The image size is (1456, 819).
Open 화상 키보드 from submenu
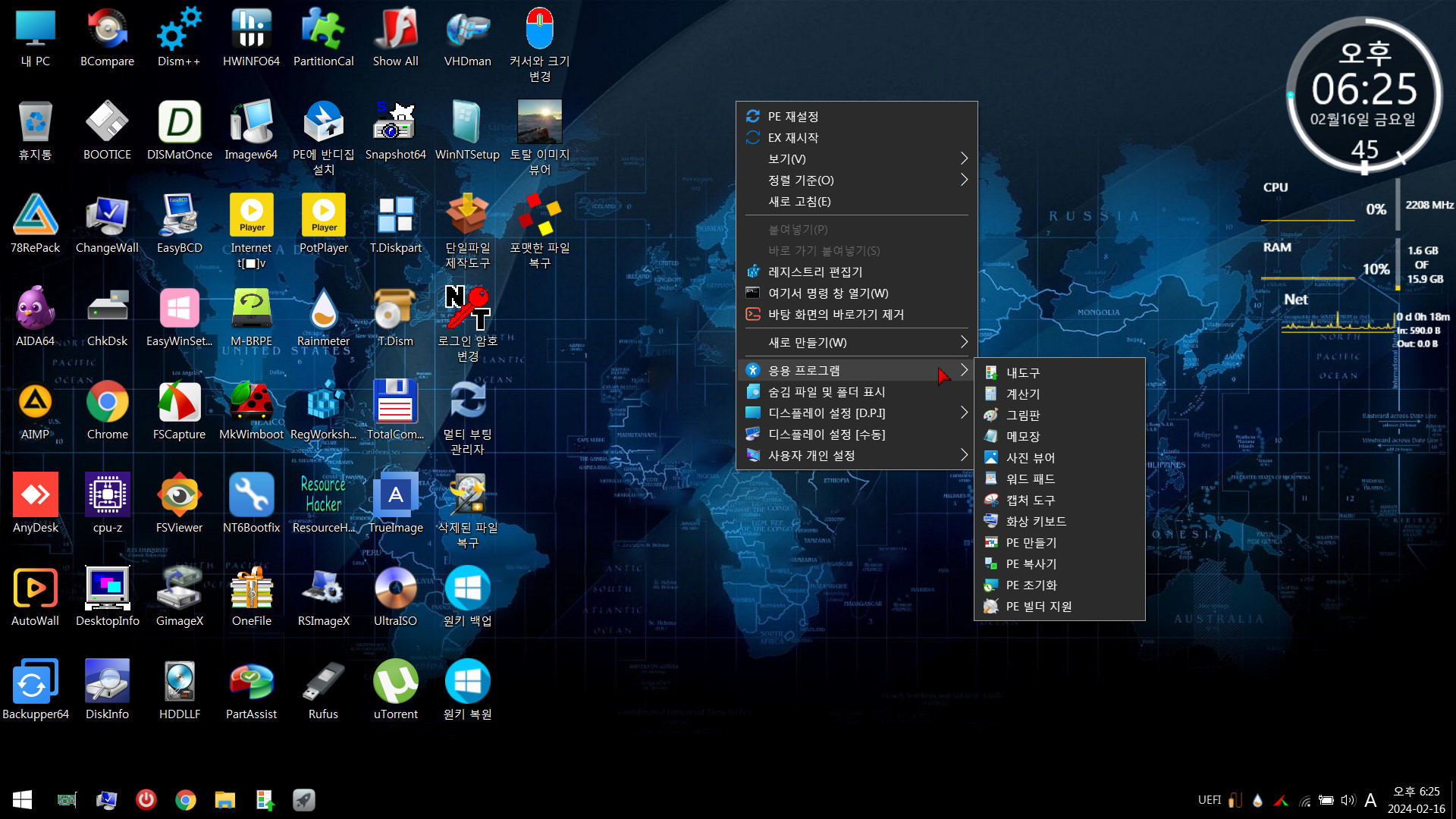click(1059, 522)
